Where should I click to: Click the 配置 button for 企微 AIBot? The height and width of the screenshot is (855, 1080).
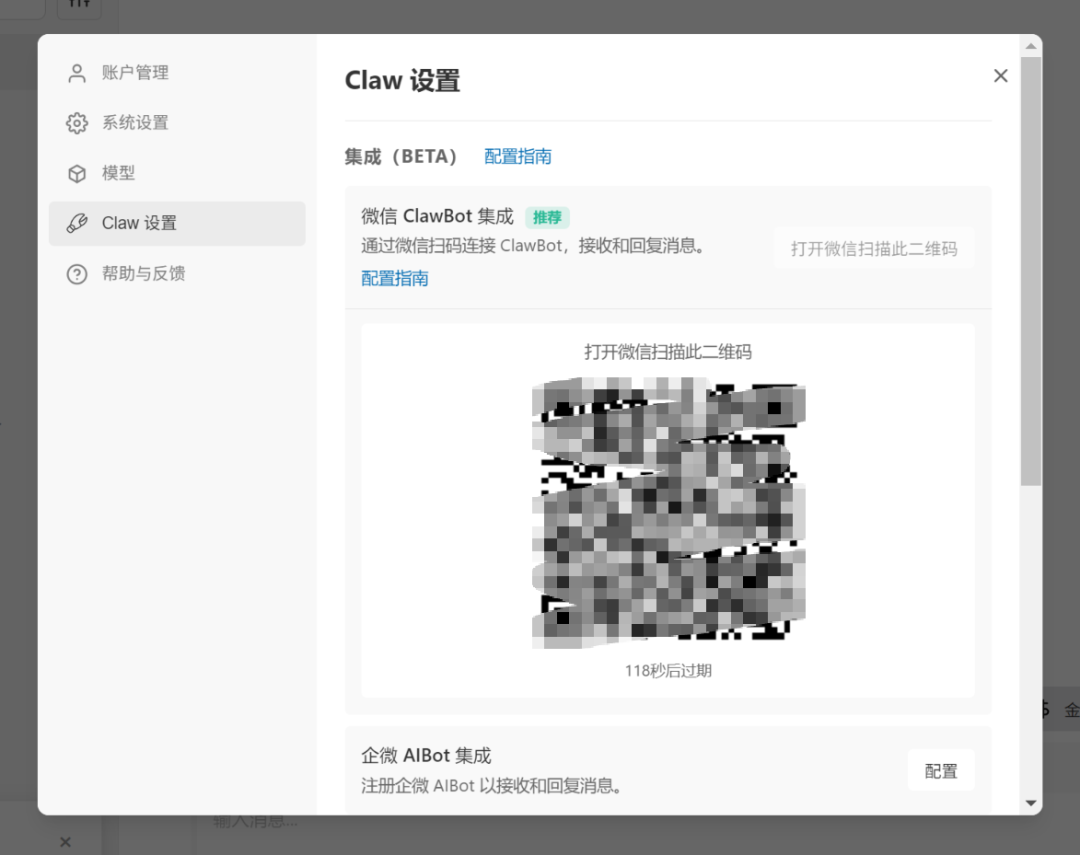click(940, 770)
